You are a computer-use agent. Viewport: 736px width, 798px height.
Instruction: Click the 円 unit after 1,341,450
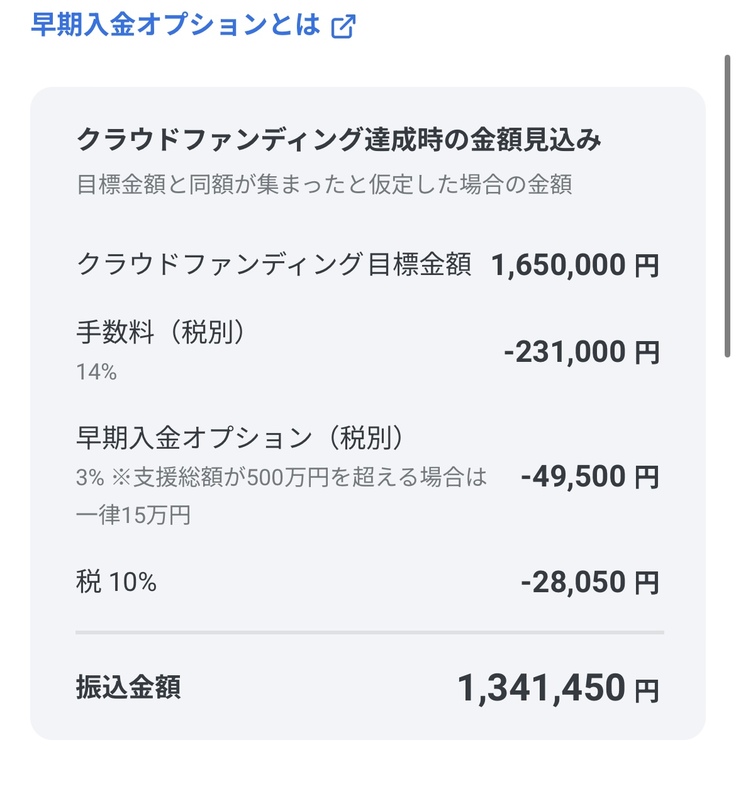coord(648,690)
